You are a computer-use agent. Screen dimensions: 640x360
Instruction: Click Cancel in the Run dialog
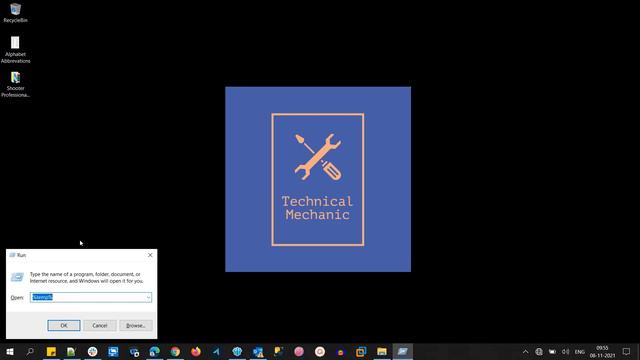pyautogui.click(x=100, y=325)
